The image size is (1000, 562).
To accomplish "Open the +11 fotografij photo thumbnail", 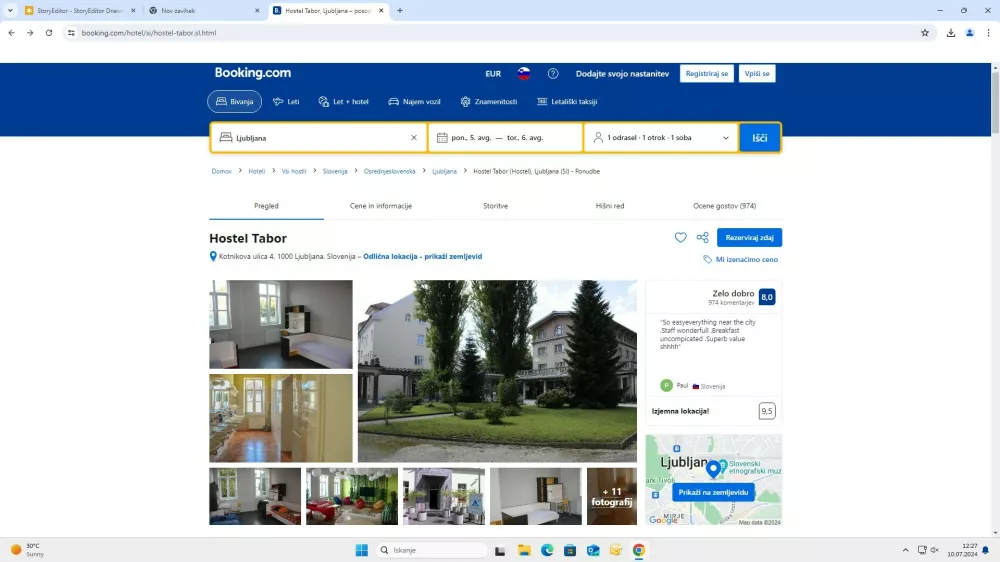I will (611, 496).
